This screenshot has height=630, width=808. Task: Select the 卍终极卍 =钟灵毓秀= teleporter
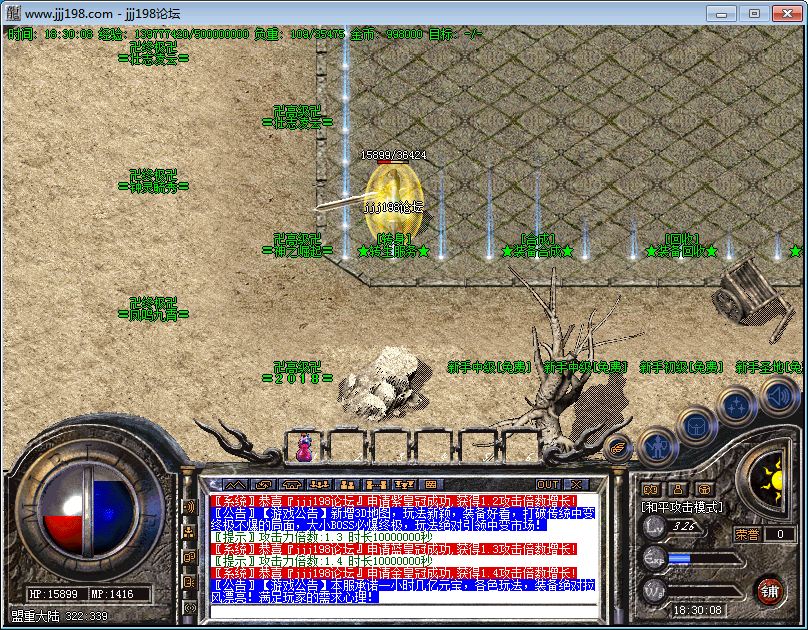pos(153,181)
